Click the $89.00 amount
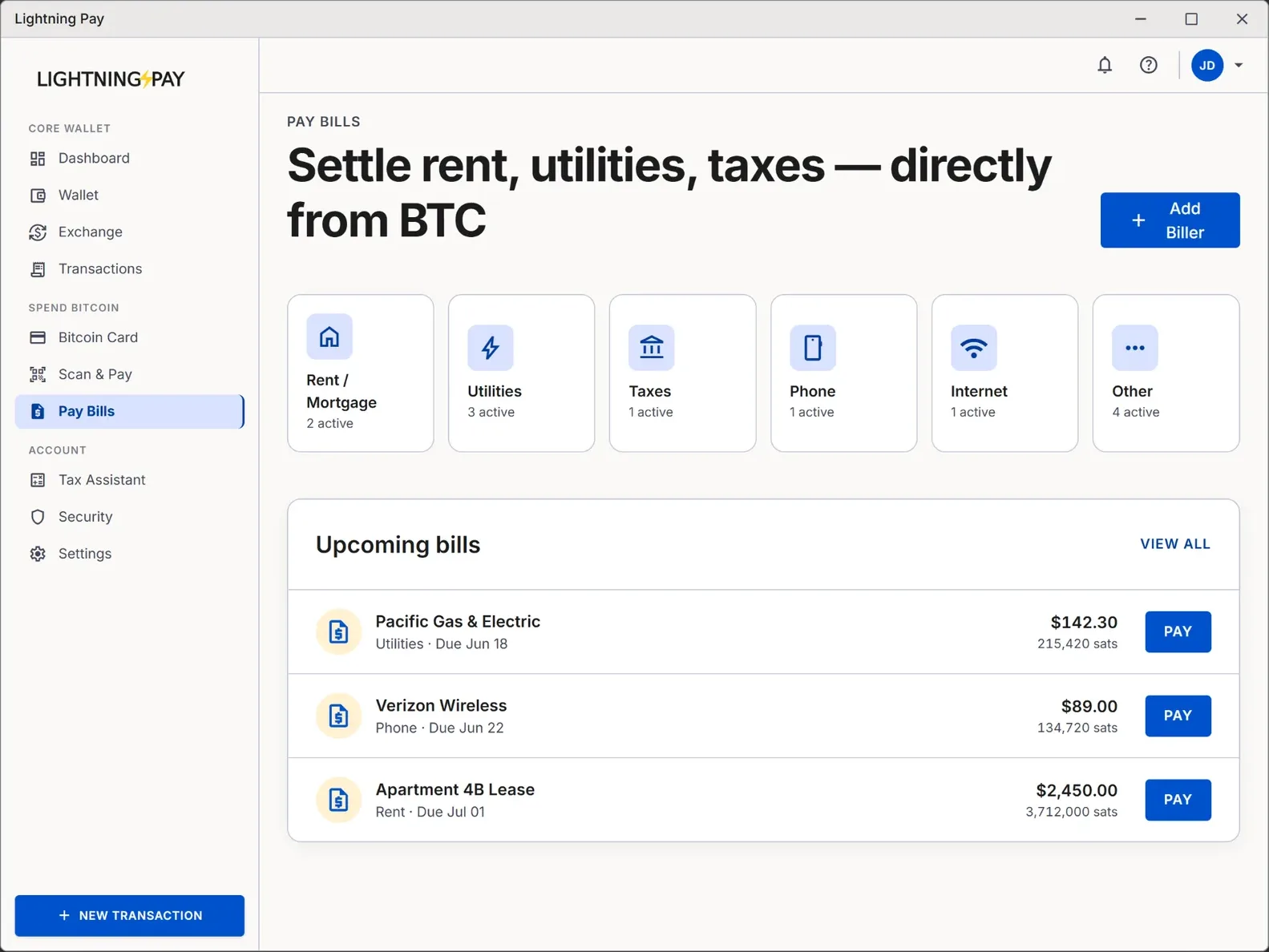 click(x=1089, y=707)
